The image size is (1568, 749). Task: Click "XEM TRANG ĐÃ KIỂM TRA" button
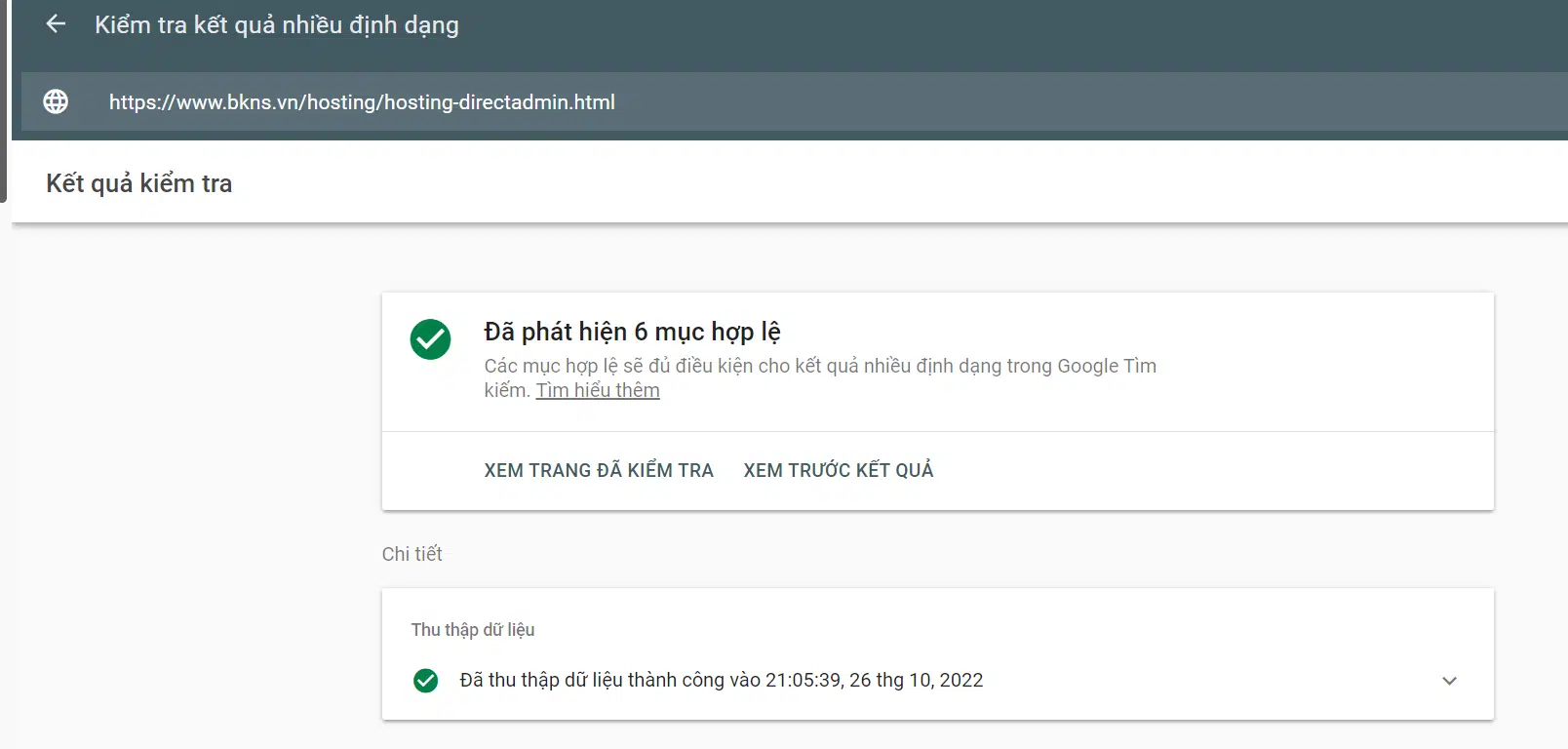[599, 470]
